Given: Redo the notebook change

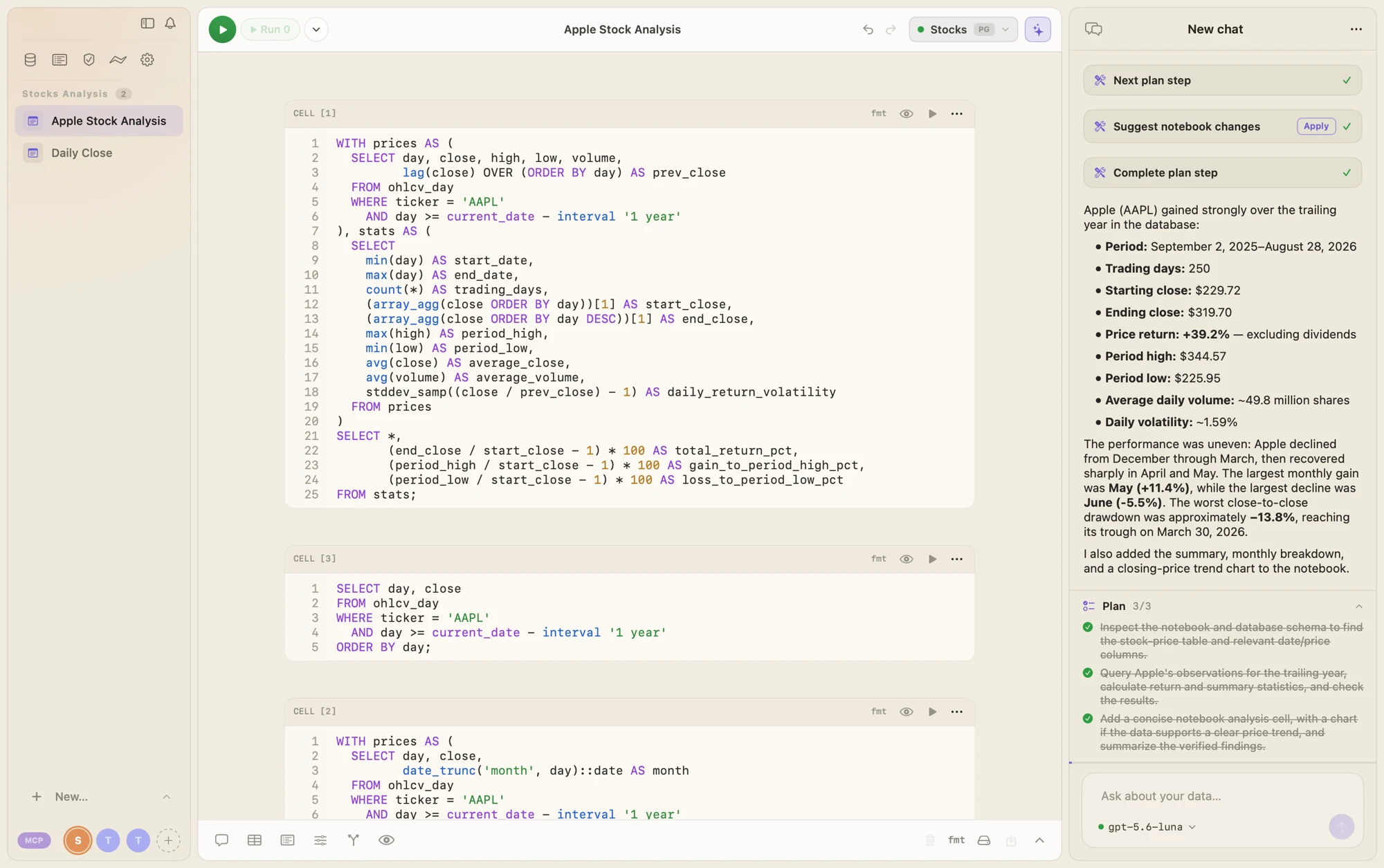Looking at the screenshot, I should point(891,30).
